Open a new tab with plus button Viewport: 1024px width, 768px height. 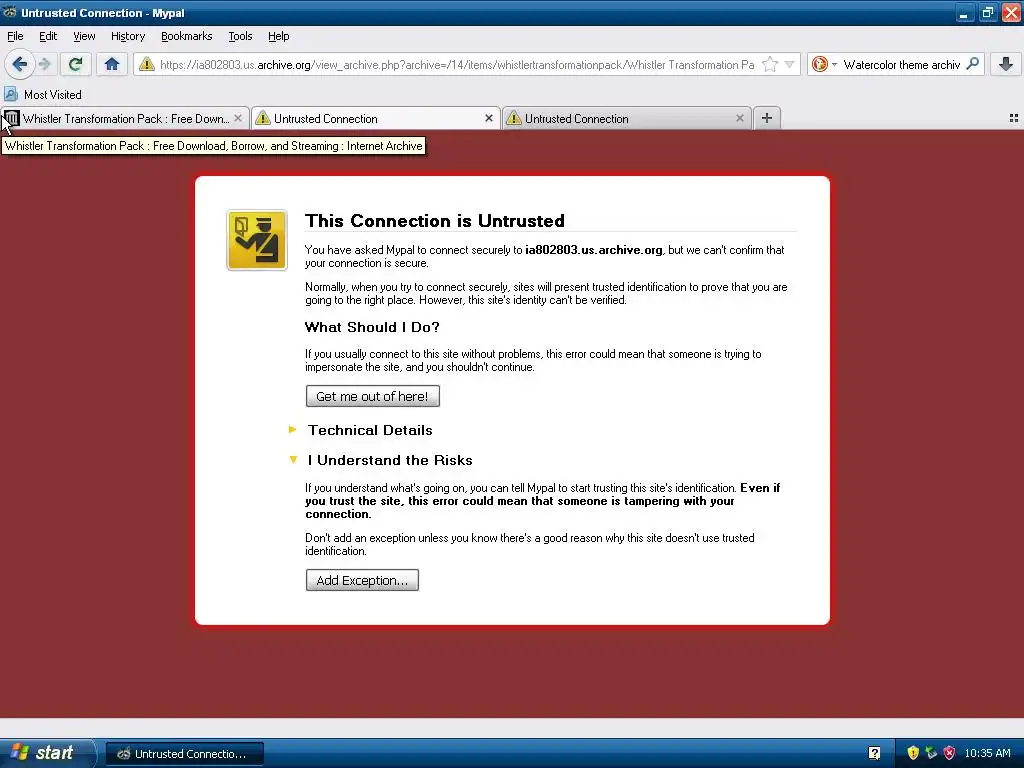click(767, 118)
